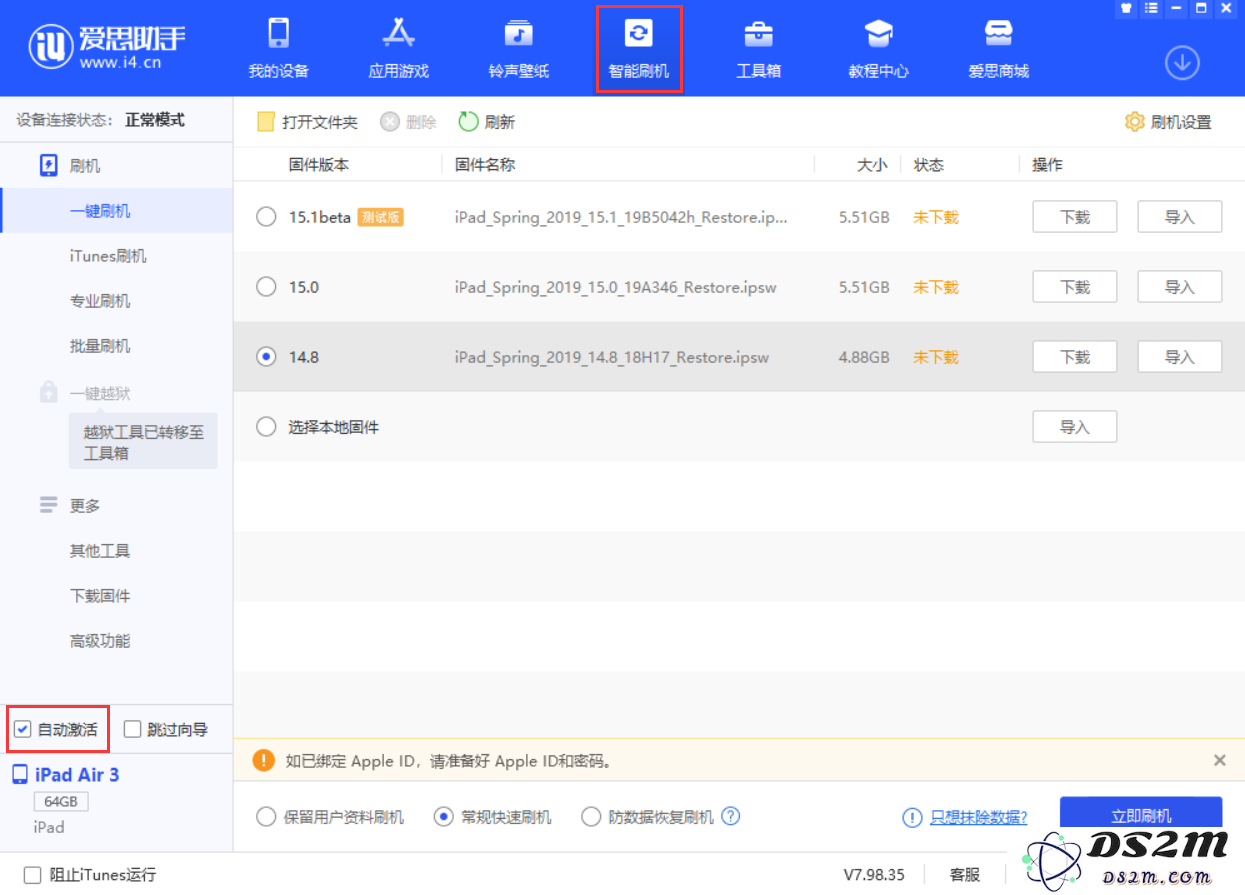The width and height of the screenshot is (1245, 895).
Task: Toggle the 自动激活 checkbox
Action: pos(23,729)
